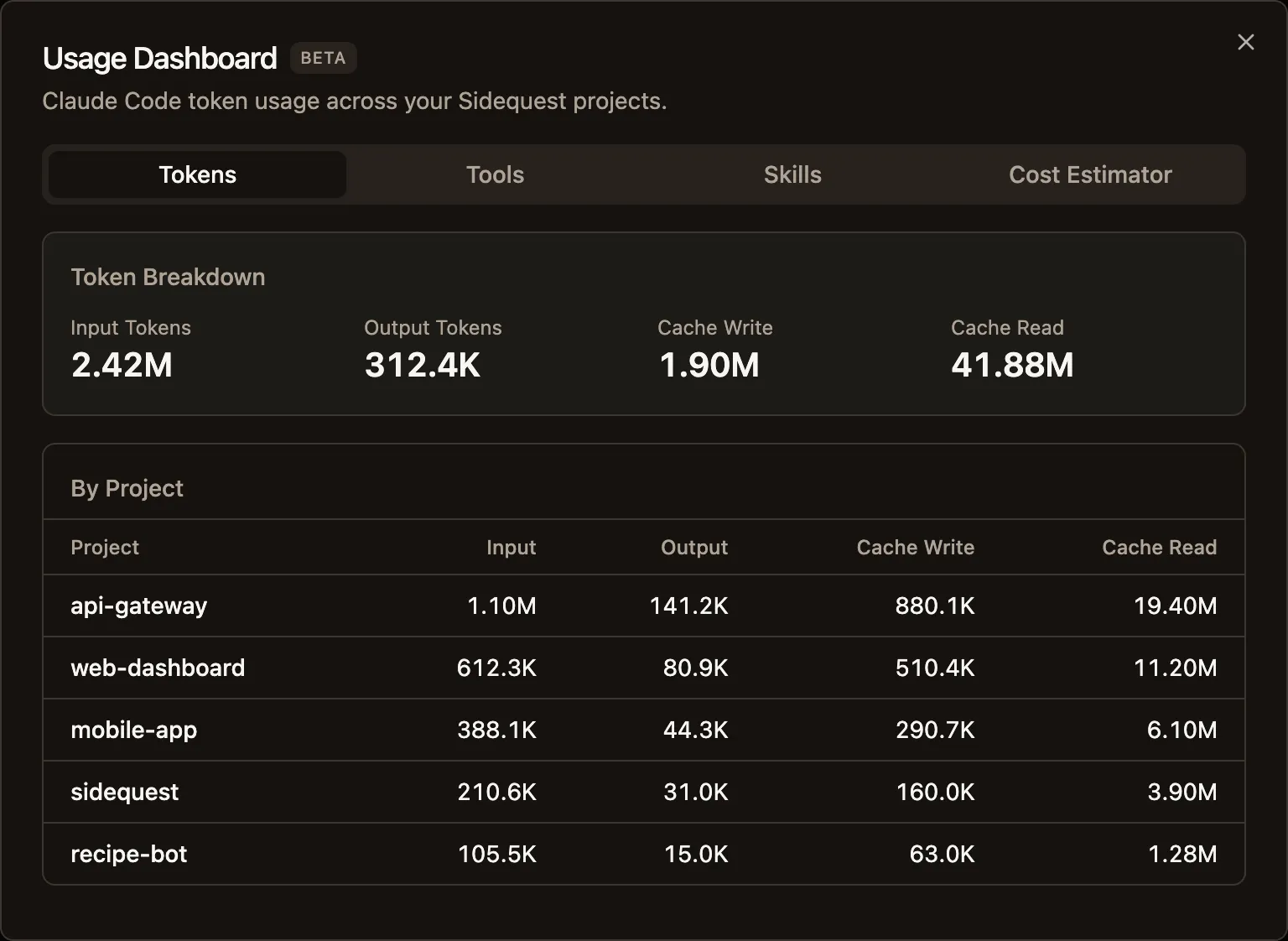Click web-dashboard cache write 510.4K
This screenshot has width=1288, height=941.
pyautogui.click(x=935, y=668)
